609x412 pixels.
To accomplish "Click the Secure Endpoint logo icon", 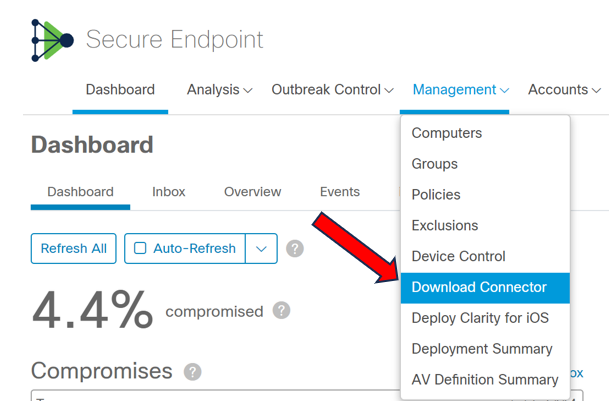I will tap(51, 40).
